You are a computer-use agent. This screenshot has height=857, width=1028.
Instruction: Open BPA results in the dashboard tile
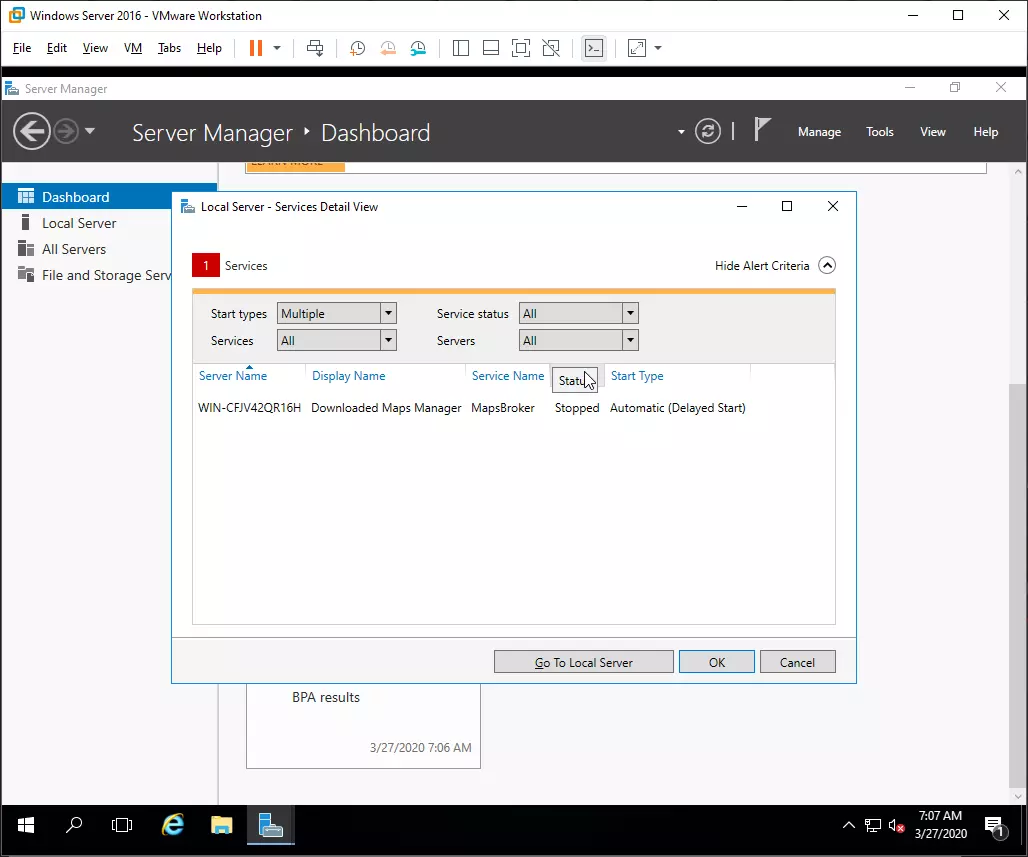(x=326, y=697)
